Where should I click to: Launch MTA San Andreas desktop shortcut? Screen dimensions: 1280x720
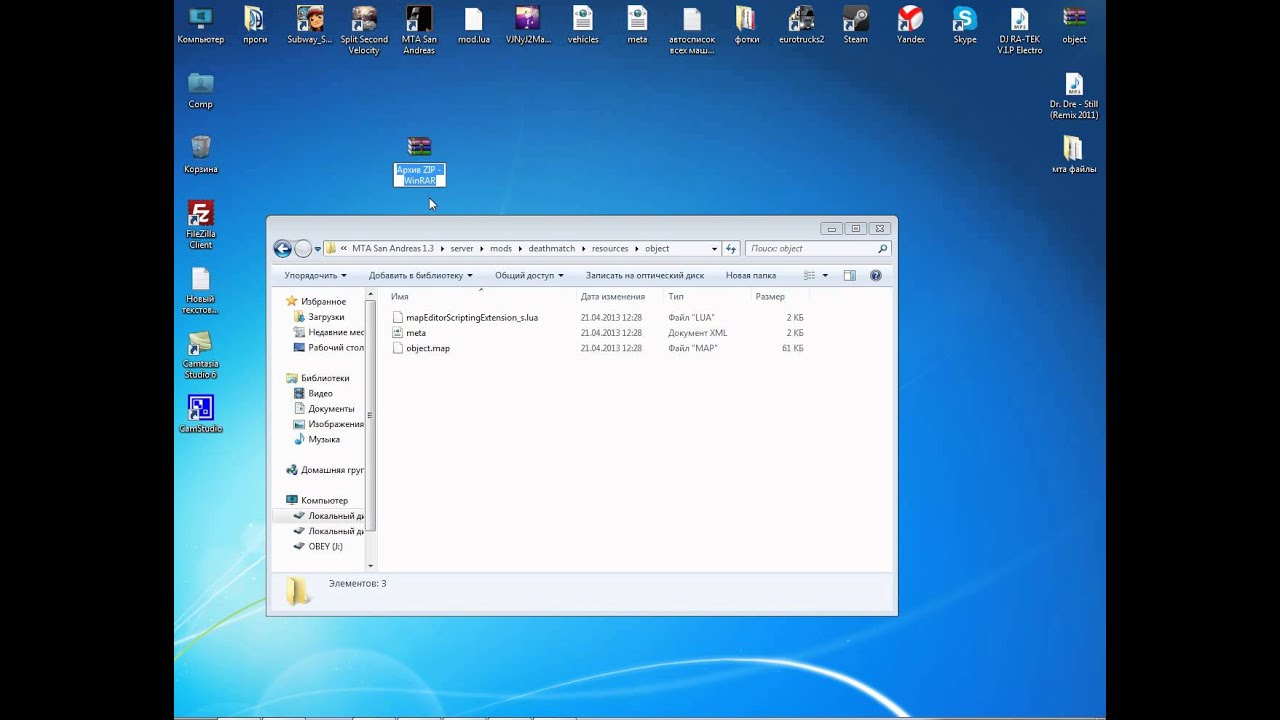click(x=419, y=30)
